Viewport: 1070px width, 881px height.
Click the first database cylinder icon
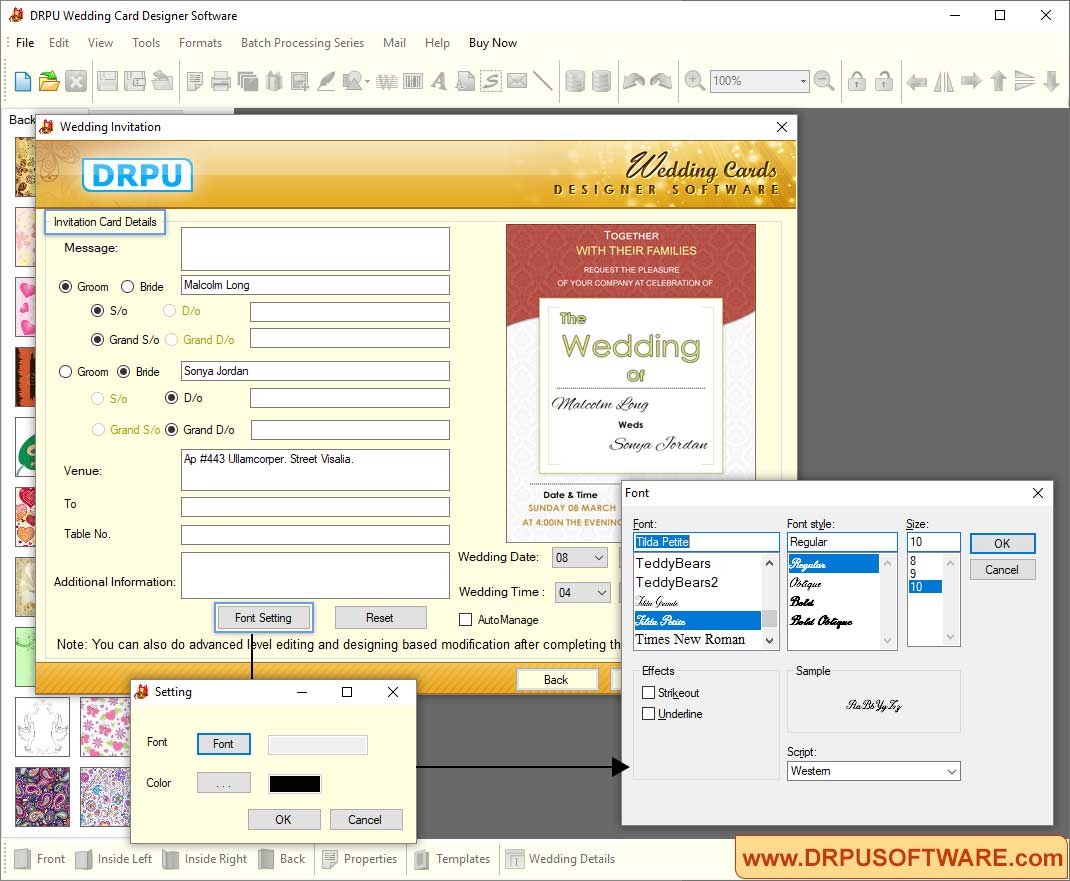pyautogui.click(x=575, y=81)
